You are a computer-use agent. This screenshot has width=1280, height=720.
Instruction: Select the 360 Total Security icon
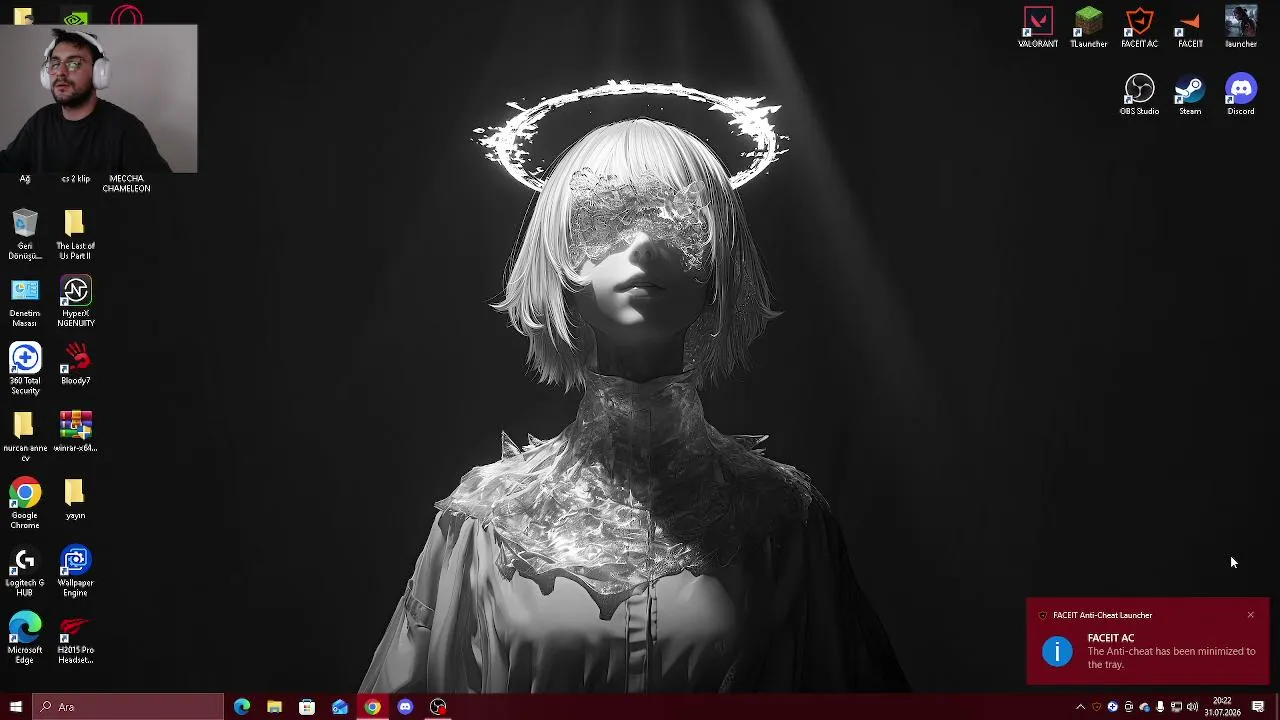[x=25, y=369]
